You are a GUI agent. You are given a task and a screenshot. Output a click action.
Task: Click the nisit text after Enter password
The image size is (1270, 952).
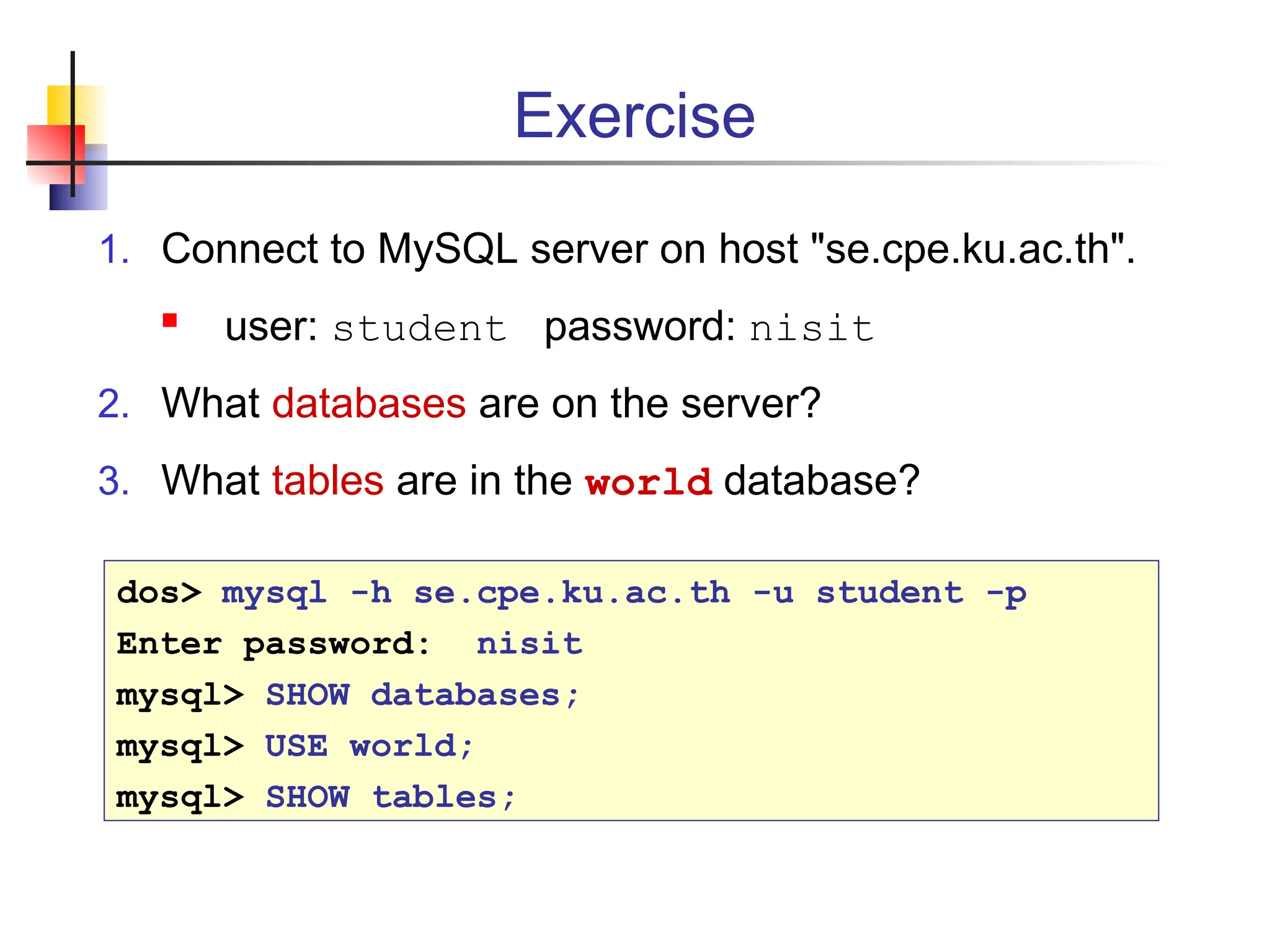pos(530,643)
